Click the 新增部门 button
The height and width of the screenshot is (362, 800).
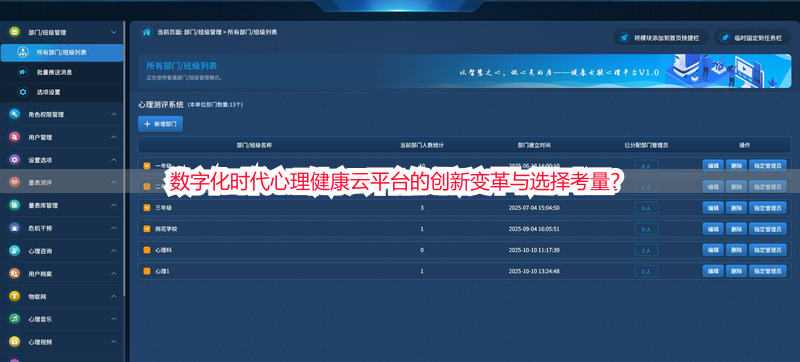(x=160, y=124)
